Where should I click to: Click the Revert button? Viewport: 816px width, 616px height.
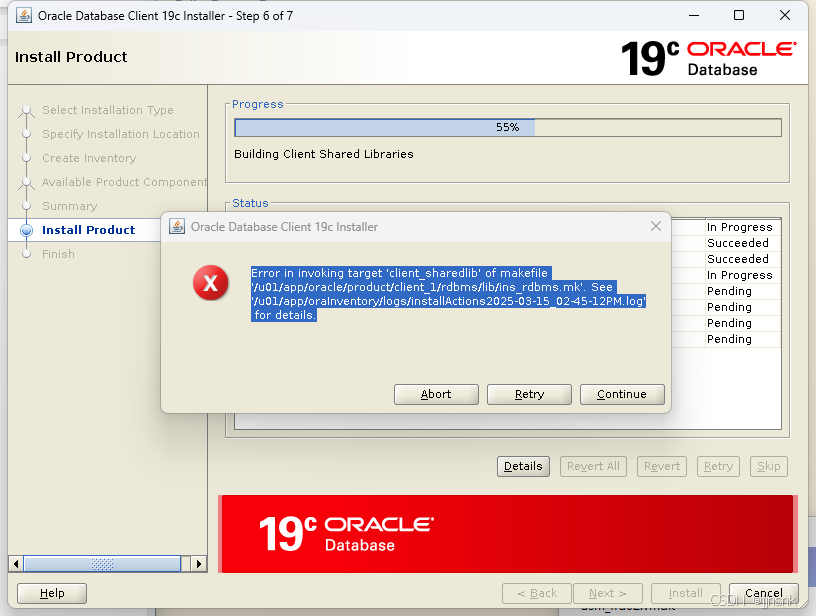pos(662,466)
